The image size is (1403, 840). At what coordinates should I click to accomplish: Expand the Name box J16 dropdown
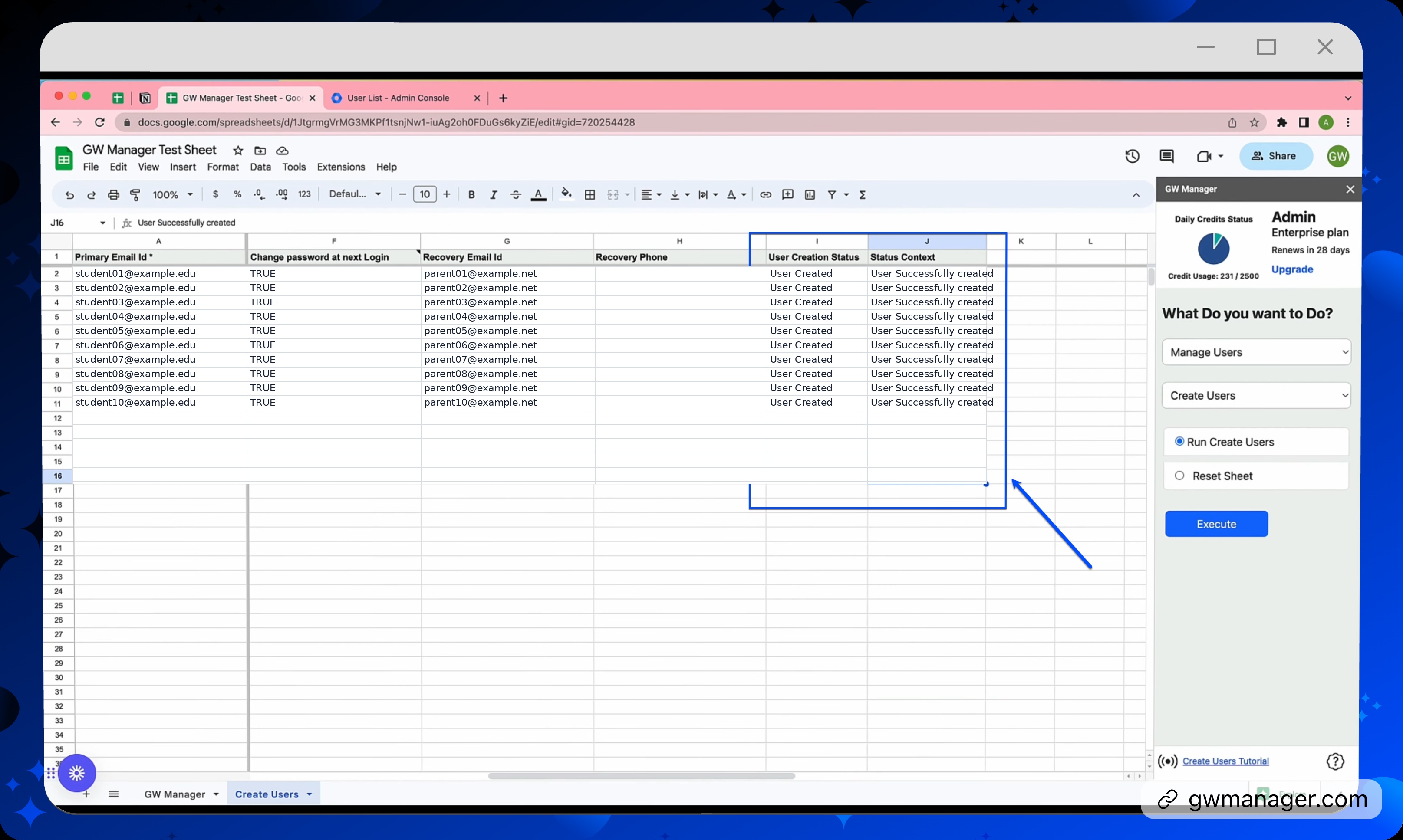coord(102,223)
